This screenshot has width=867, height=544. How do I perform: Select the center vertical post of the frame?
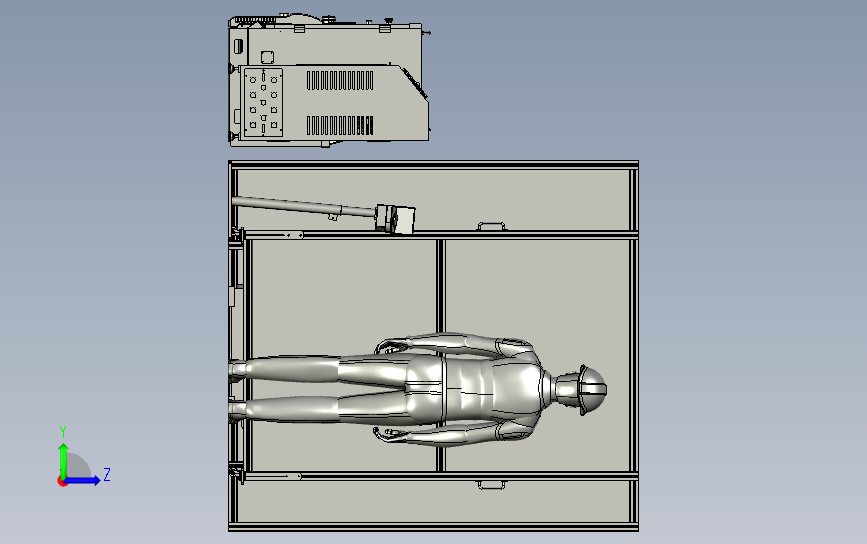441,354
